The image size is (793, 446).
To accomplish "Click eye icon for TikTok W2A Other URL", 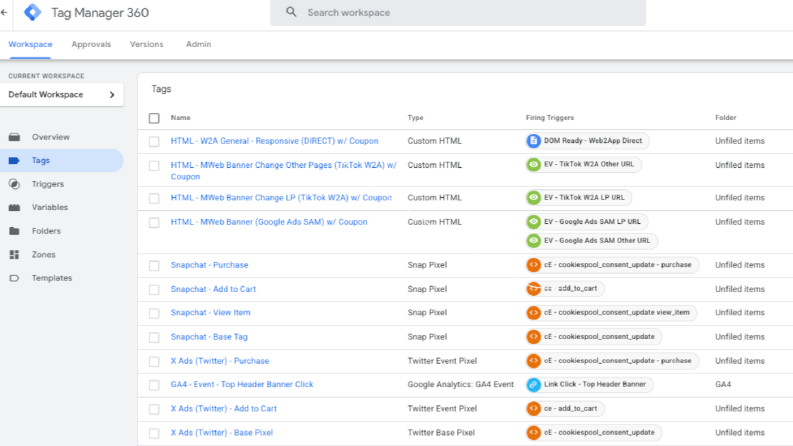I will pyautogui.click(x=534, y=164).
